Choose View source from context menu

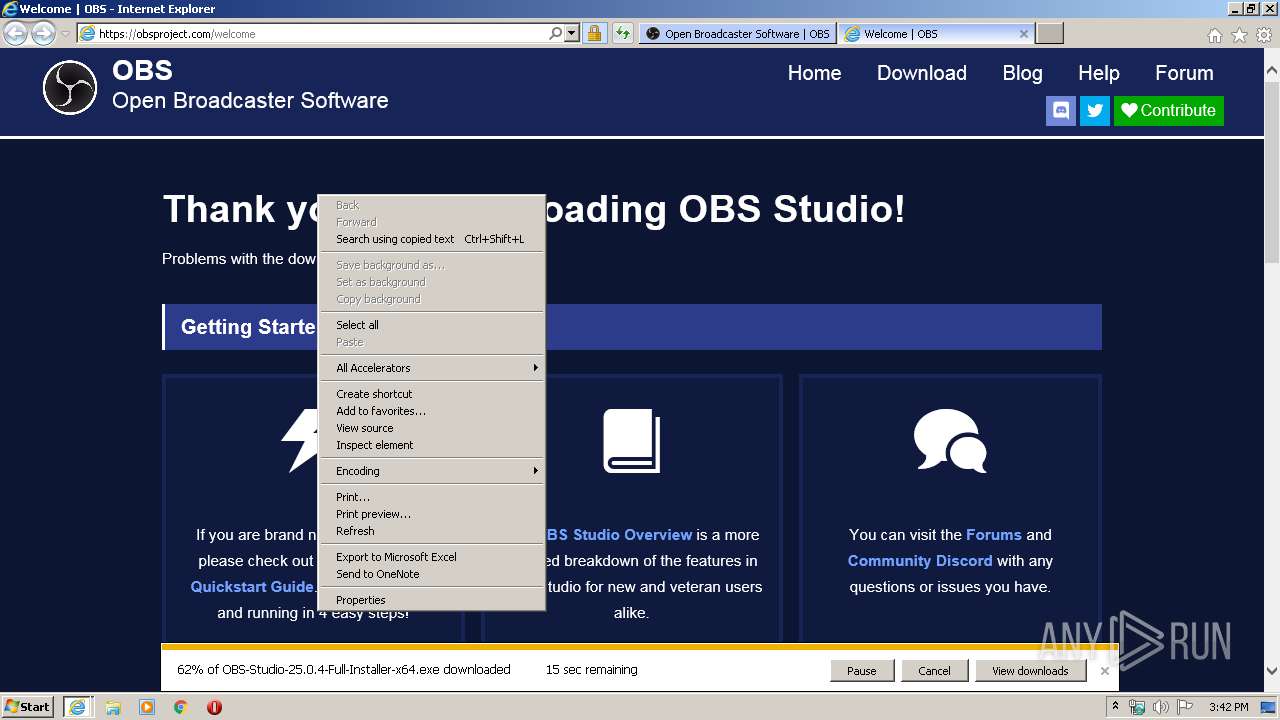[x=432, y=428]
